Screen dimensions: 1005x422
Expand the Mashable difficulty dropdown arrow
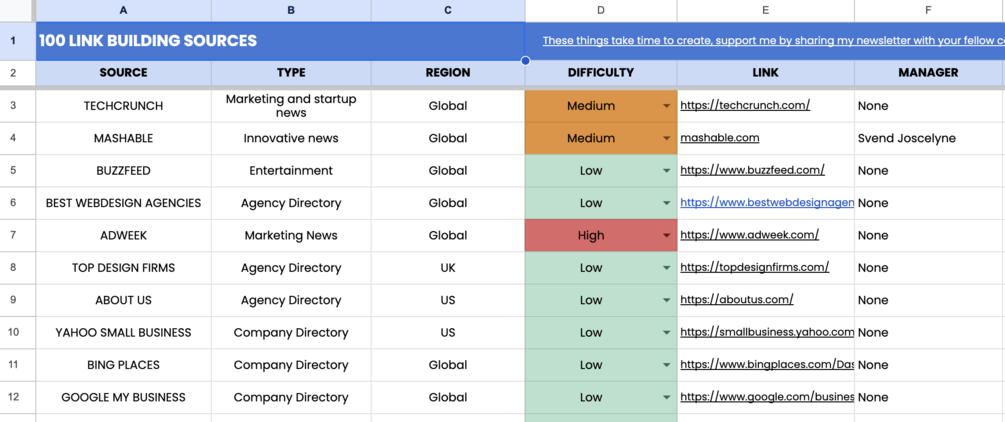tap(667, 139)
